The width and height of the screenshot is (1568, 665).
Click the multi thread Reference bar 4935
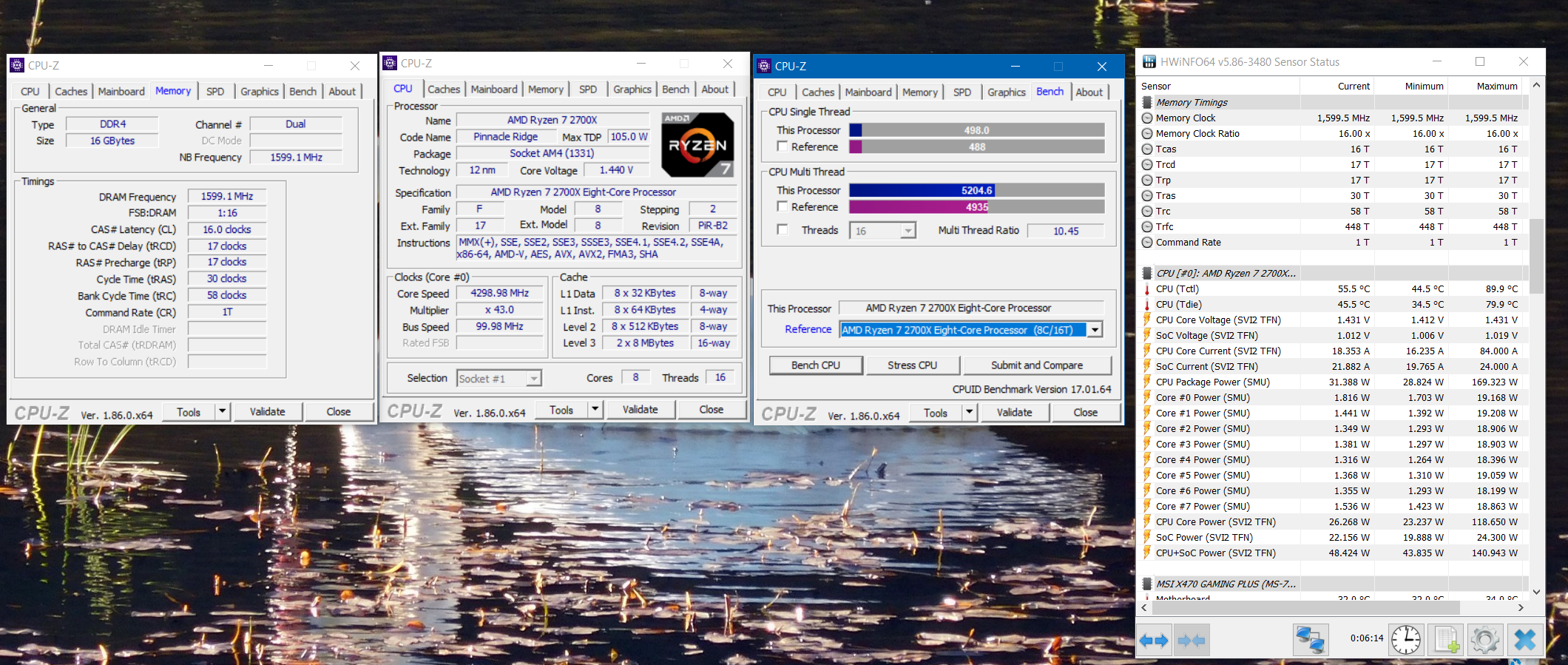point(977,207)
